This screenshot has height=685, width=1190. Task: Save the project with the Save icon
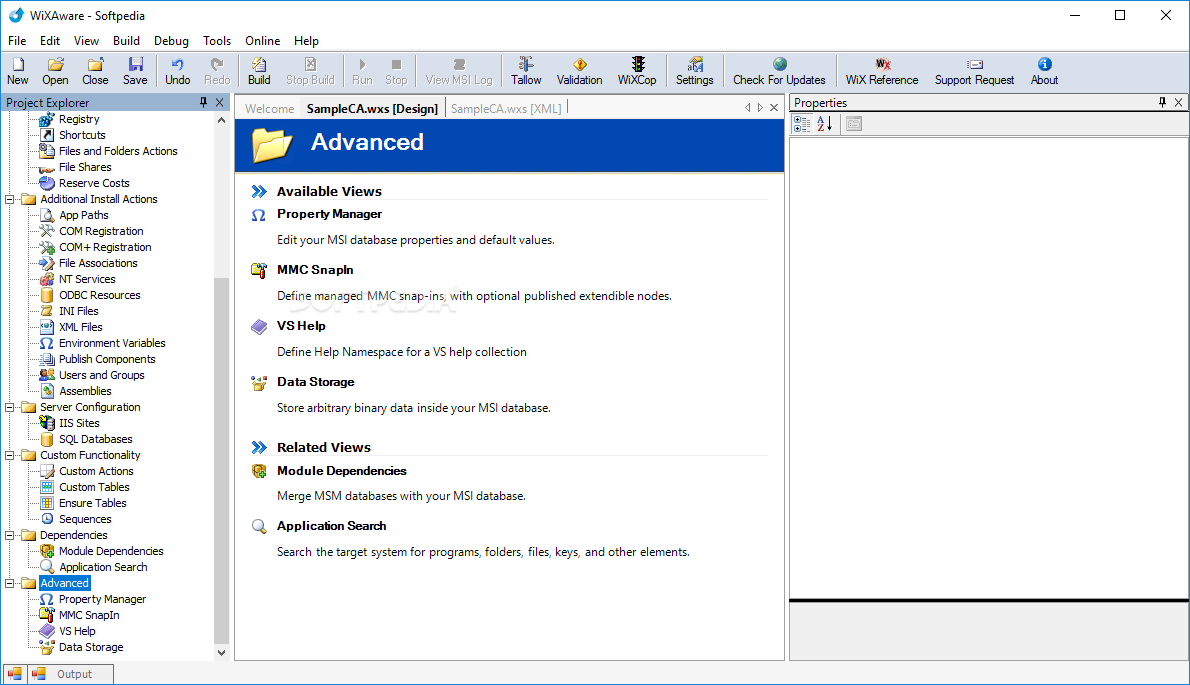(x=135, y=71)
